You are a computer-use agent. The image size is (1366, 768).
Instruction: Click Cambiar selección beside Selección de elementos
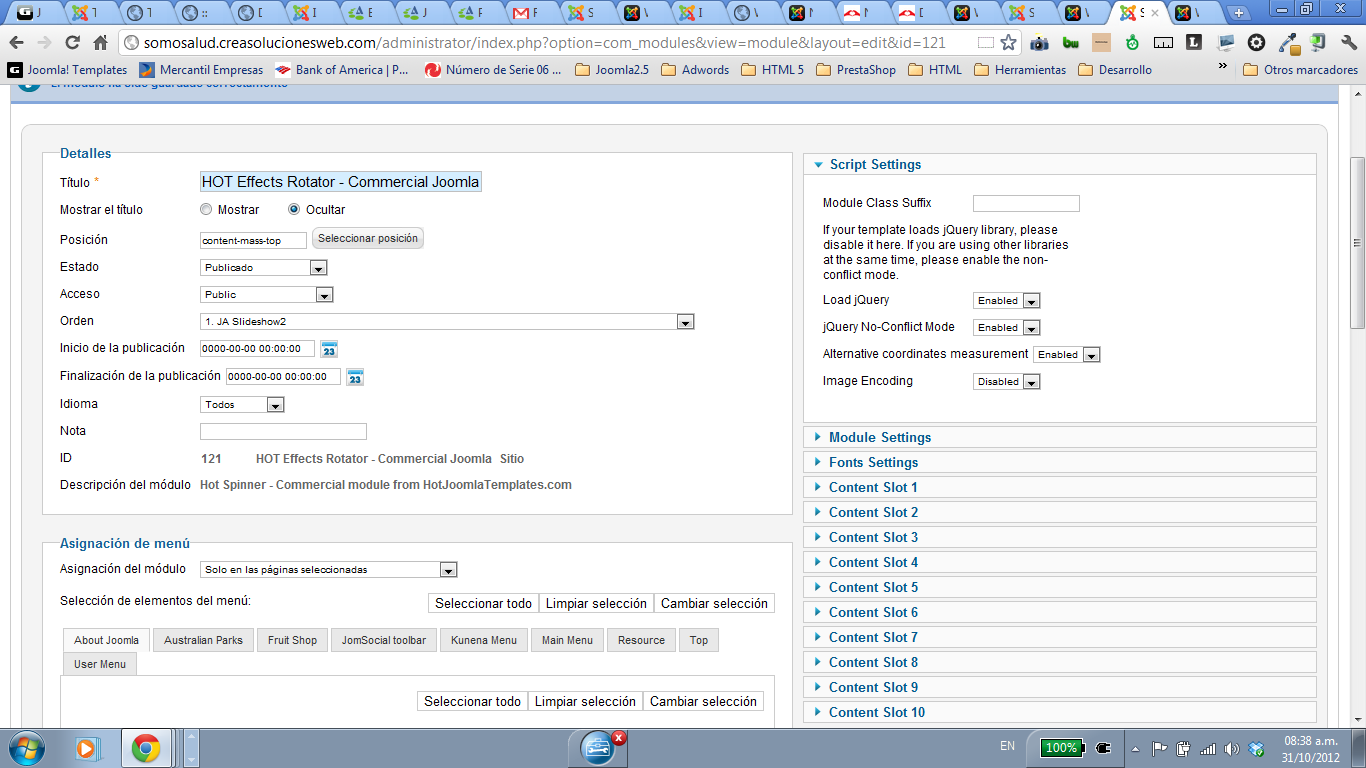click(714, 603)
